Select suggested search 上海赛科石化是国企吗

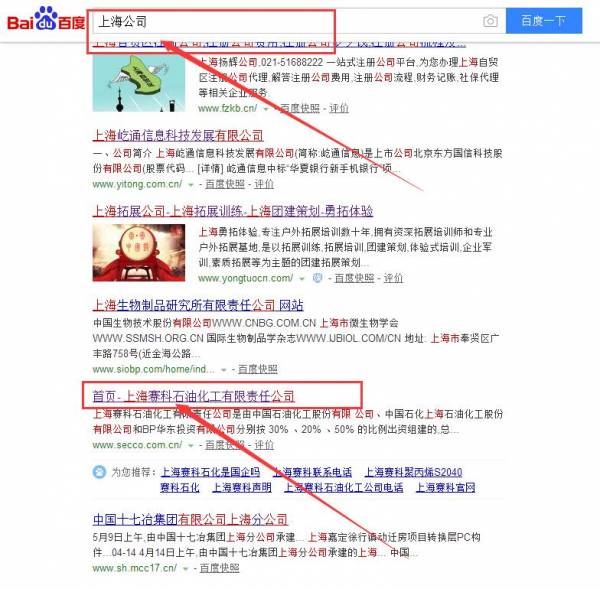point(210,472)
